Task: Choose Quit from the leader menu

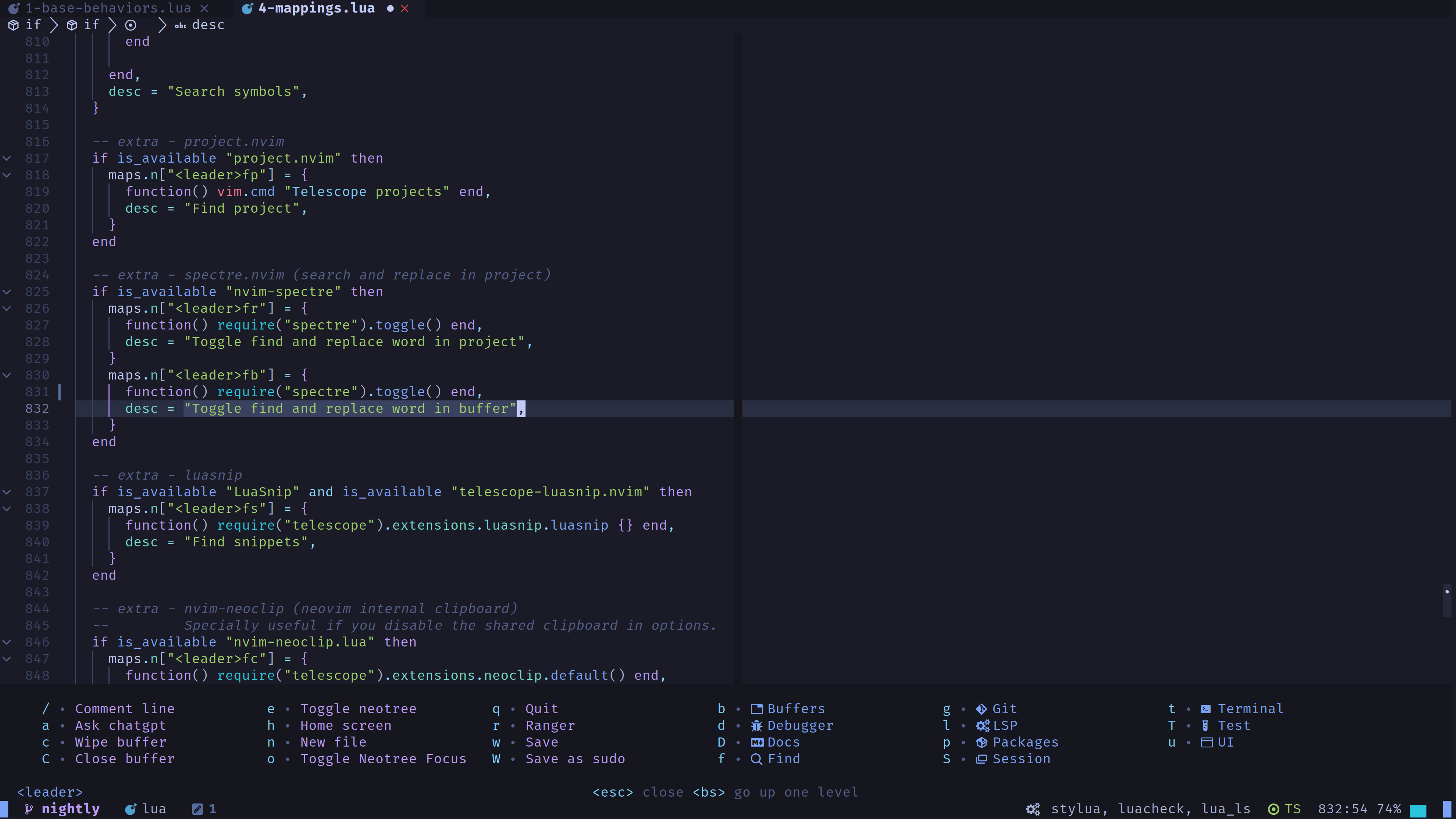Action: (541, 708)
